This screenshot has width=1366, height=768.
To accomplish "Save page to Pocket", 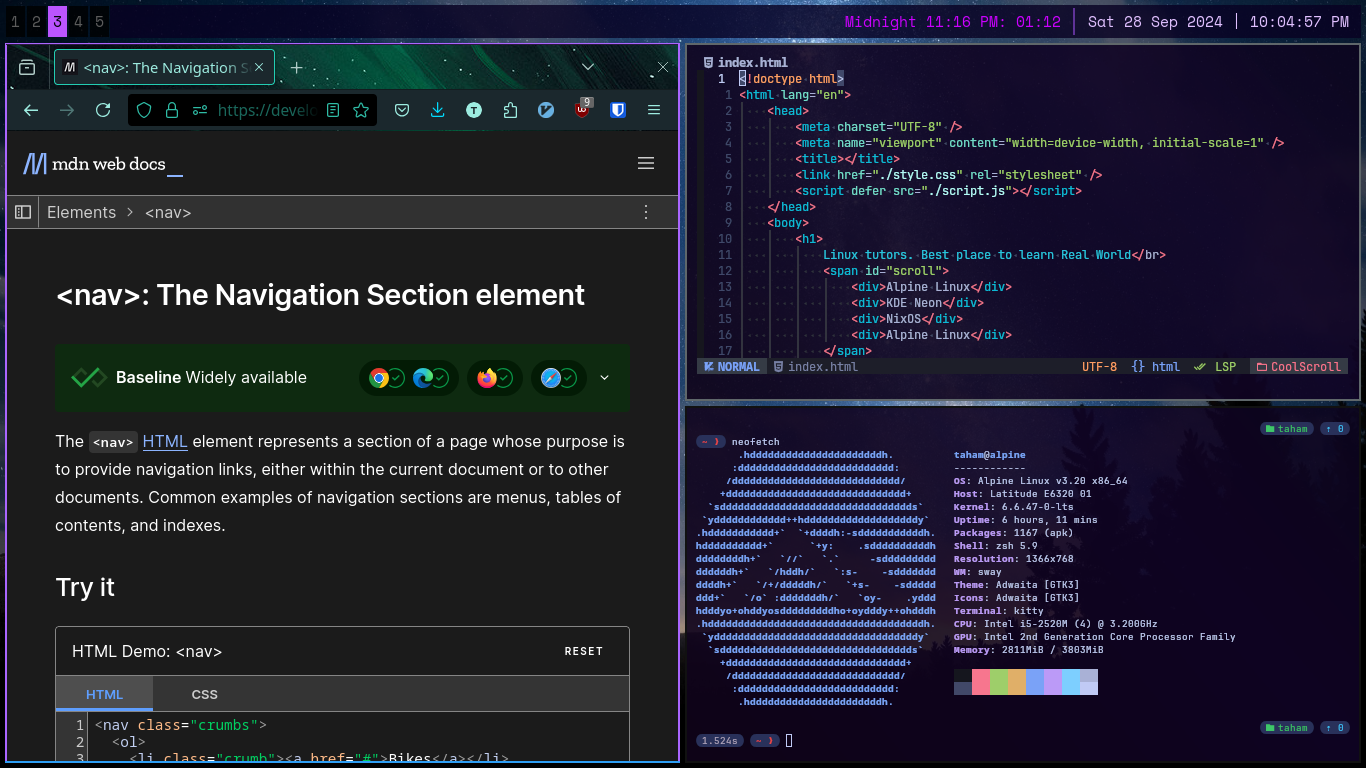I will pos(401,110).
